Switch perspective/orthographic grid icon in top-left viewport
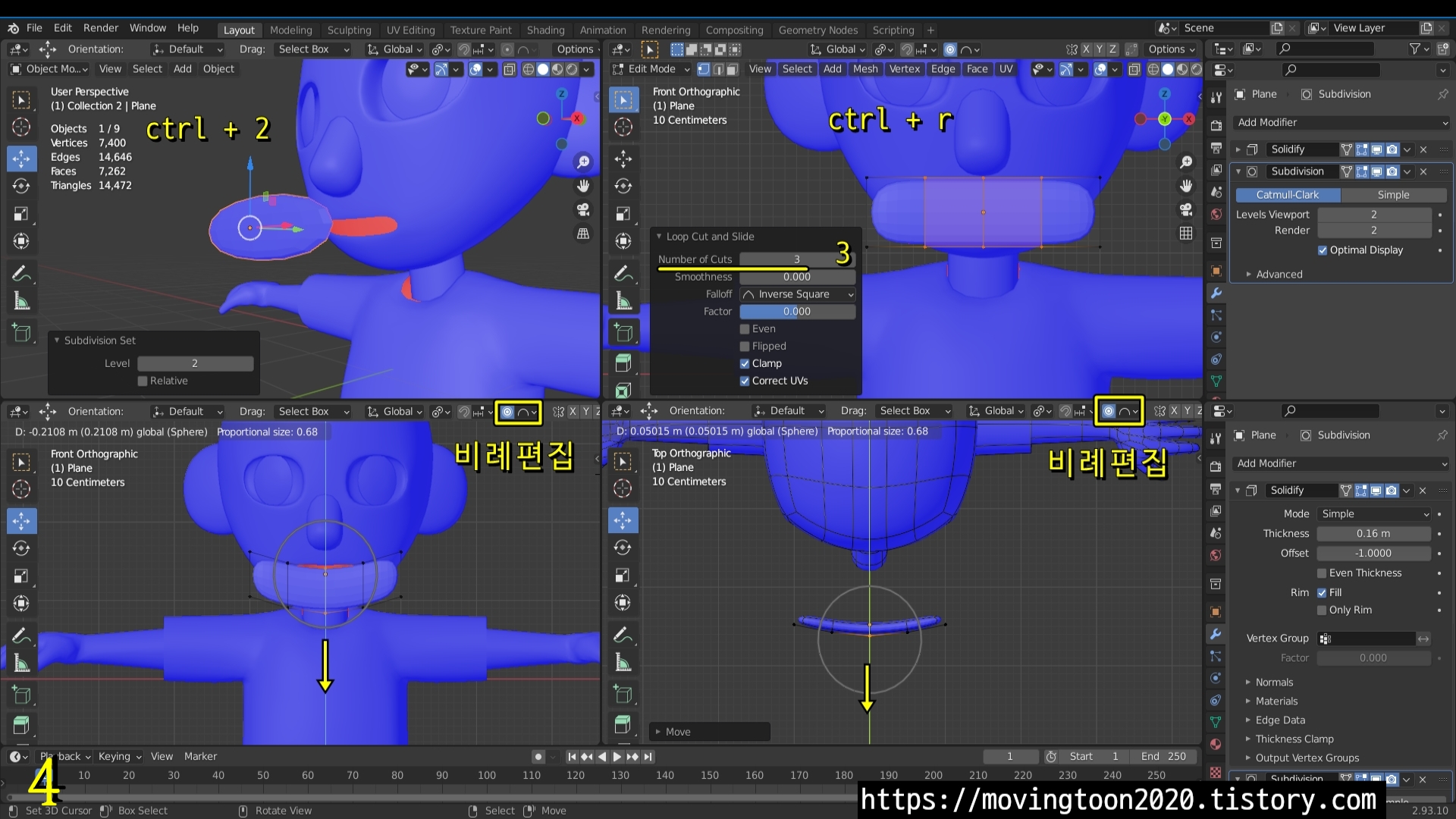The image size is (1456, 819). tap(583, 234)
